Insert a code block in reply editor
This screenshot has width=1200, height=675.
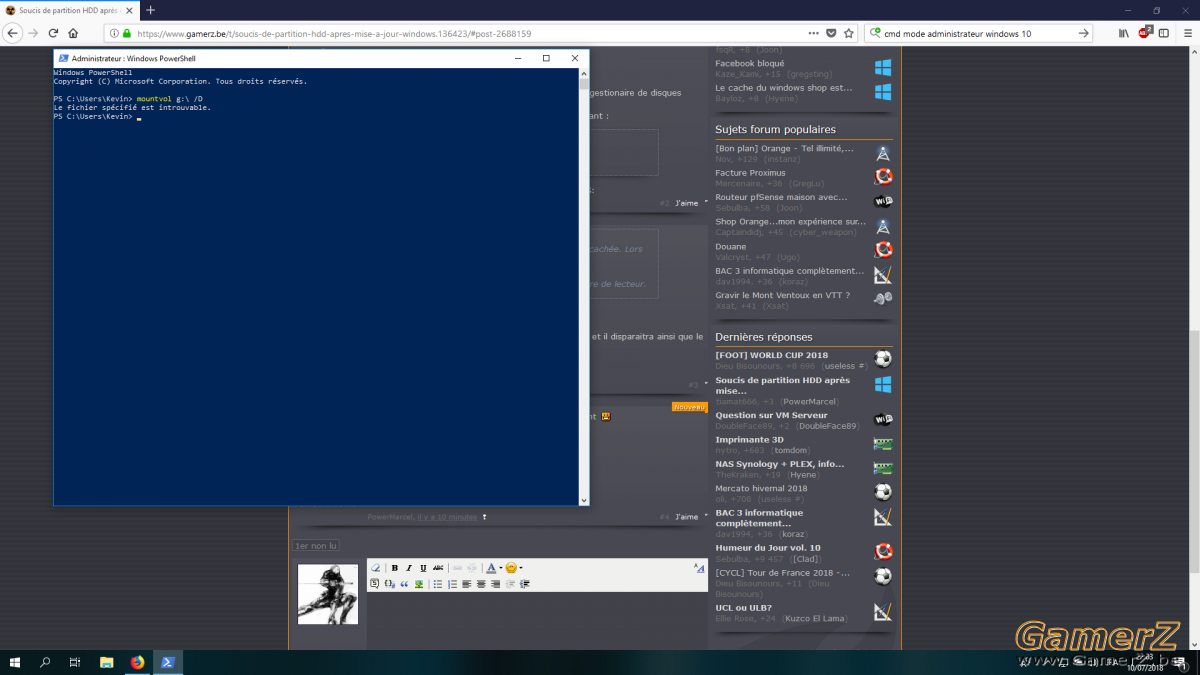(389, 584)
